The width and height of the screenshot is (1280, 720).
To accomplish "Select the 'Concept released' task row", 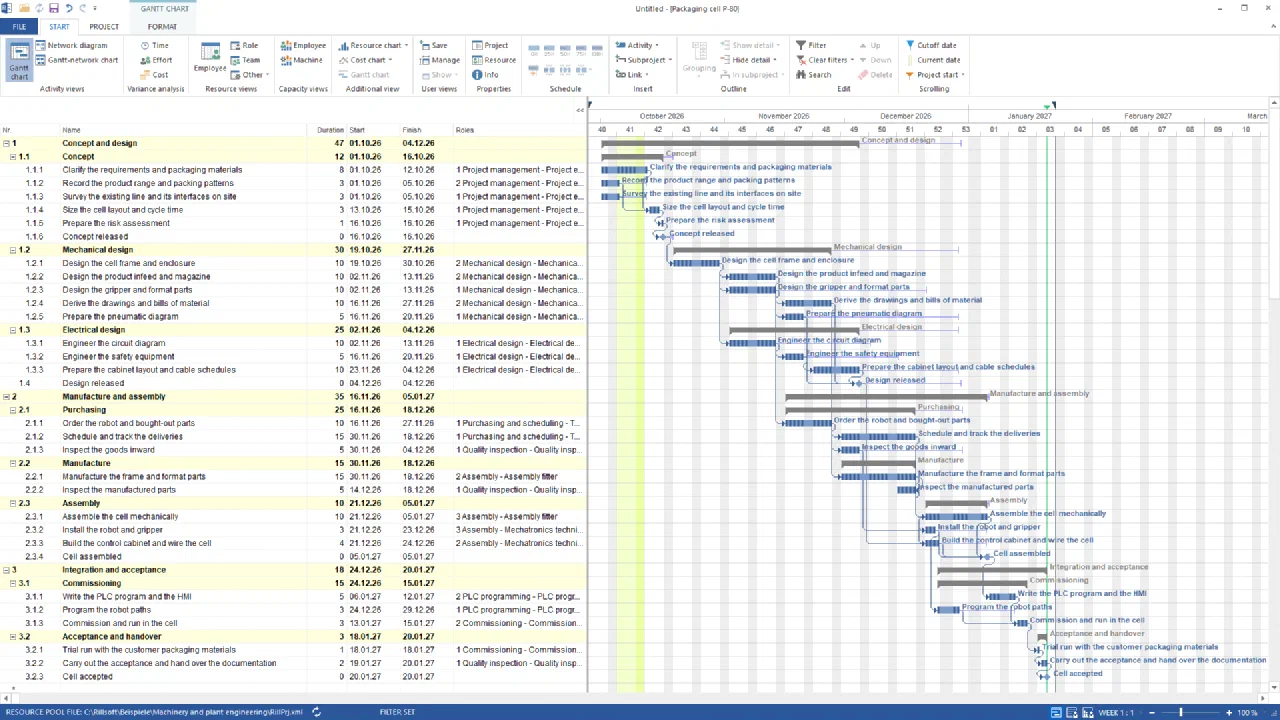I will (x=293, y=237).
